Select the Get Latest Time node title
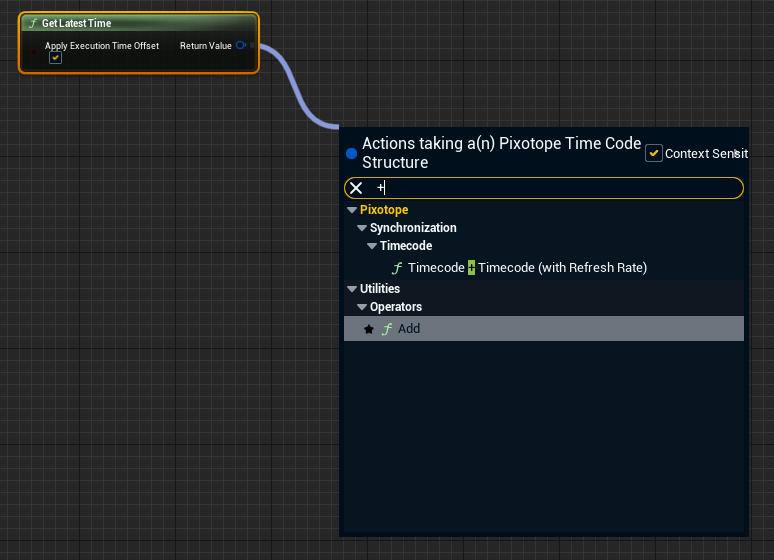 click(77, 23)
